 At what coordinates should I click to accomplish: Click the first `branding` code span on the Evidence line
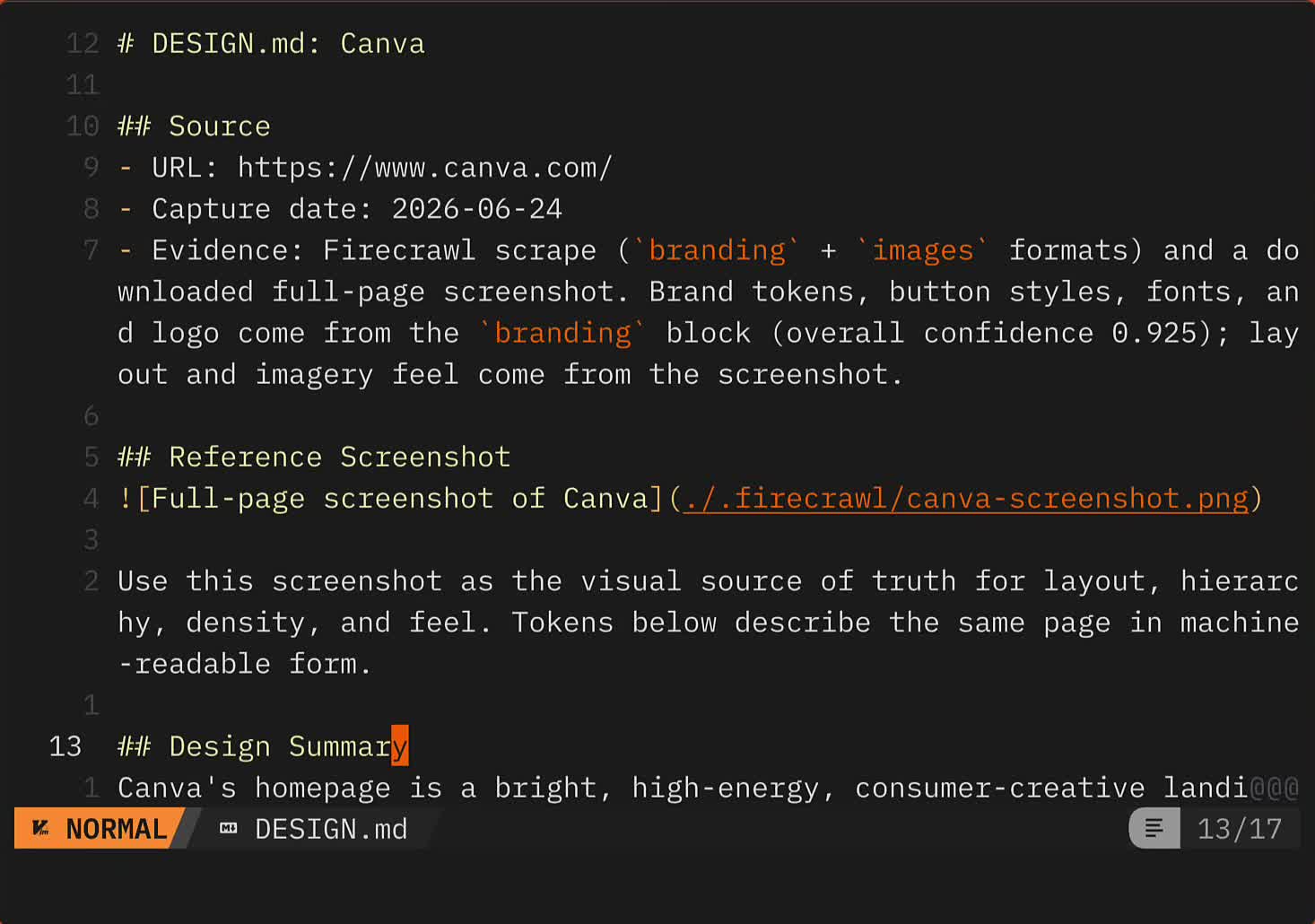pos(717,249)
